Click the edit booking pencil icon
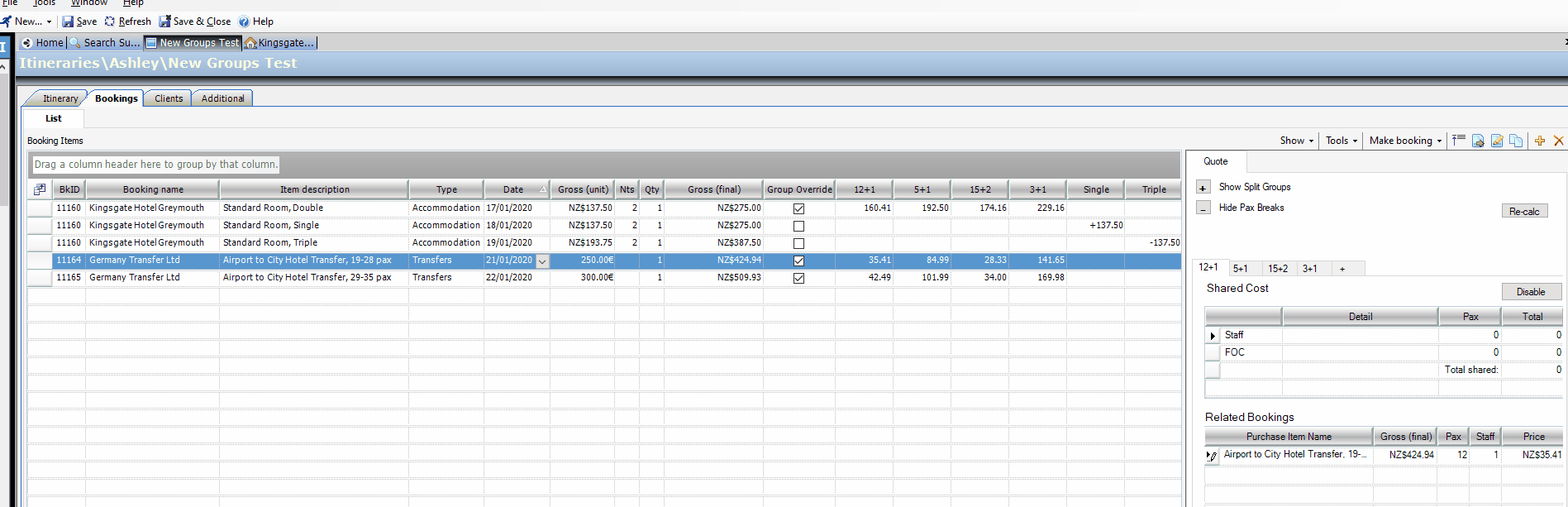The image size is (1568, 507). (1497, 141)
